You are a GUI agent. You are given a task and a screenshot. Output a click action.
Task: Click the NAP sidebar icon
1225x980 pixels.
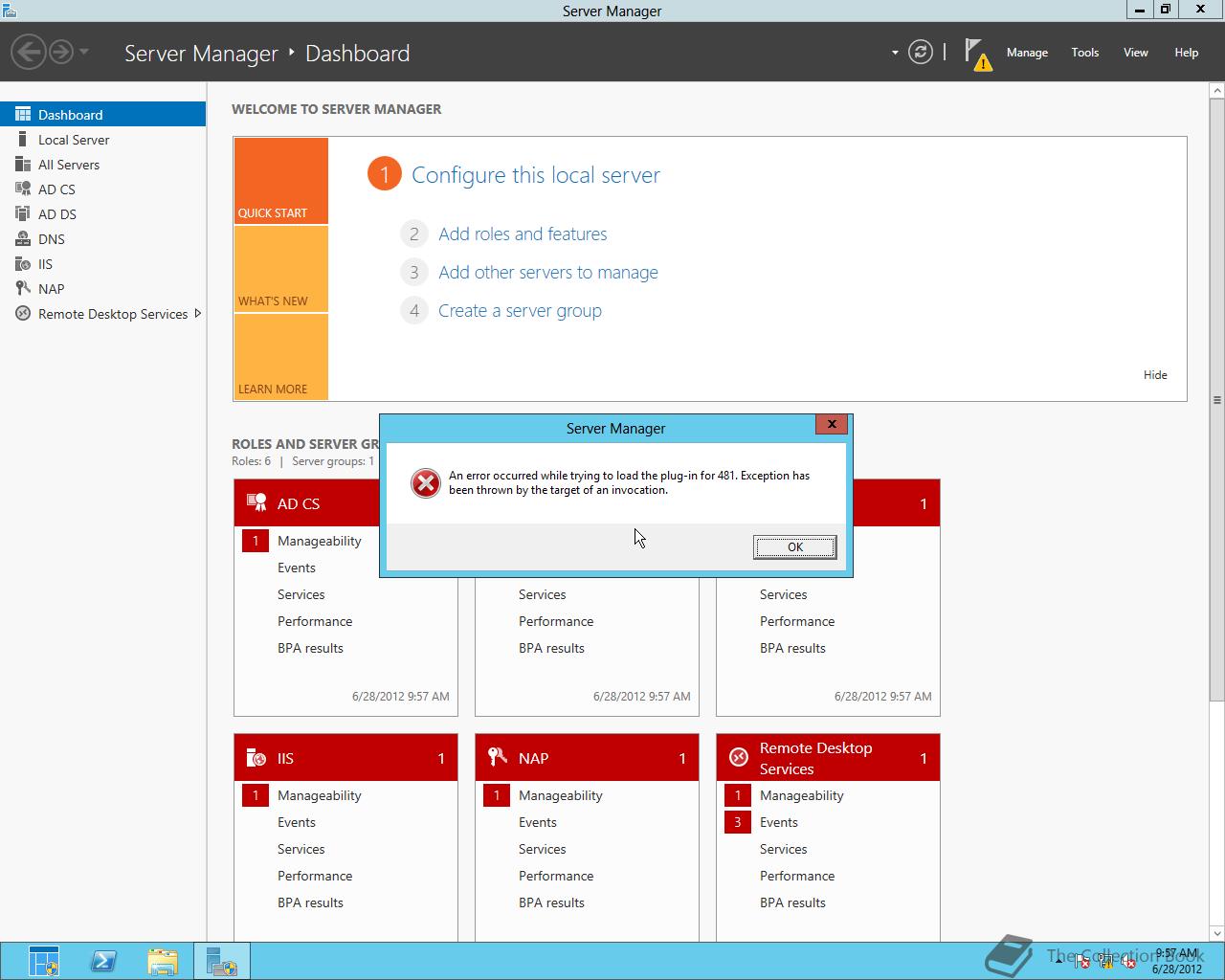coord(23,288)
